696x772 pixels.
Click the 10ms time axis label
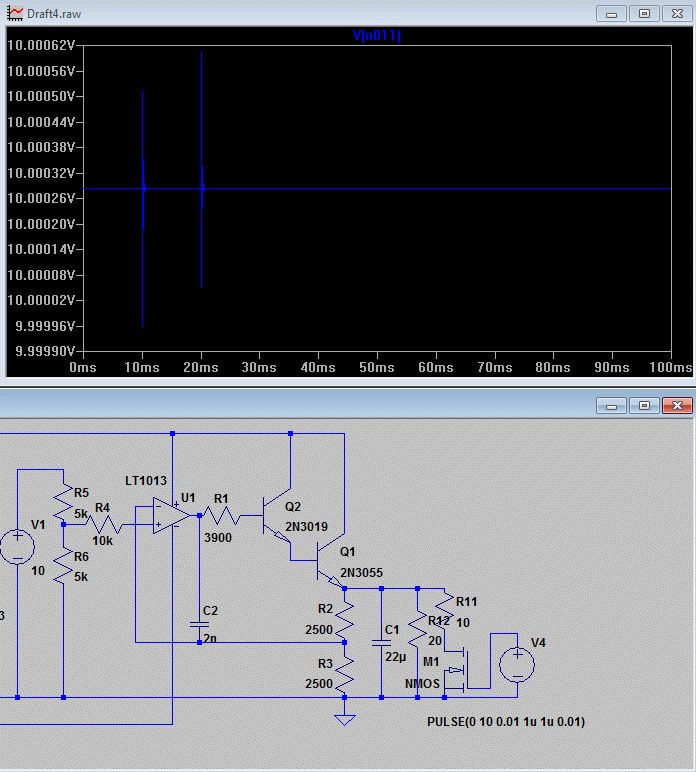tap(142, 368)
